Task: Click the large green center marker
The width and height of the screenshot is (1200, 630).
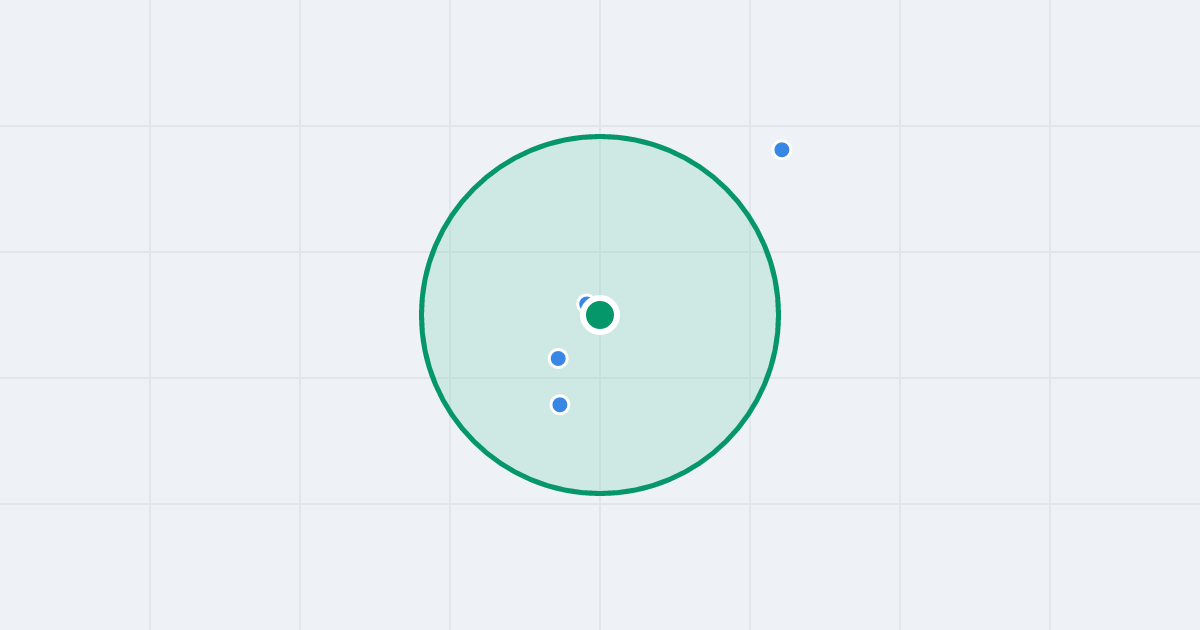Action: (x=600, y=315)
